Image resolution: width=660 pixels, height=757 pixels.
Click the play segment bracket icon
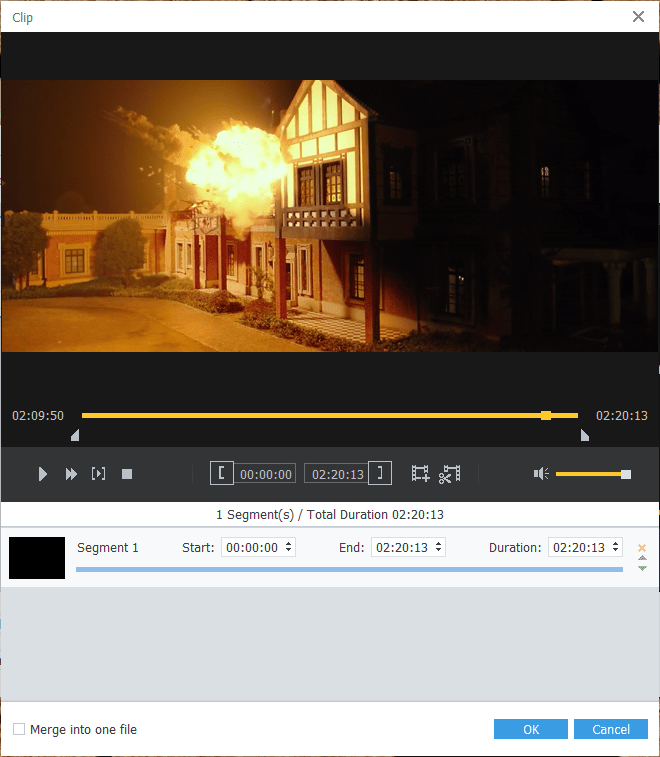[98, 474]
